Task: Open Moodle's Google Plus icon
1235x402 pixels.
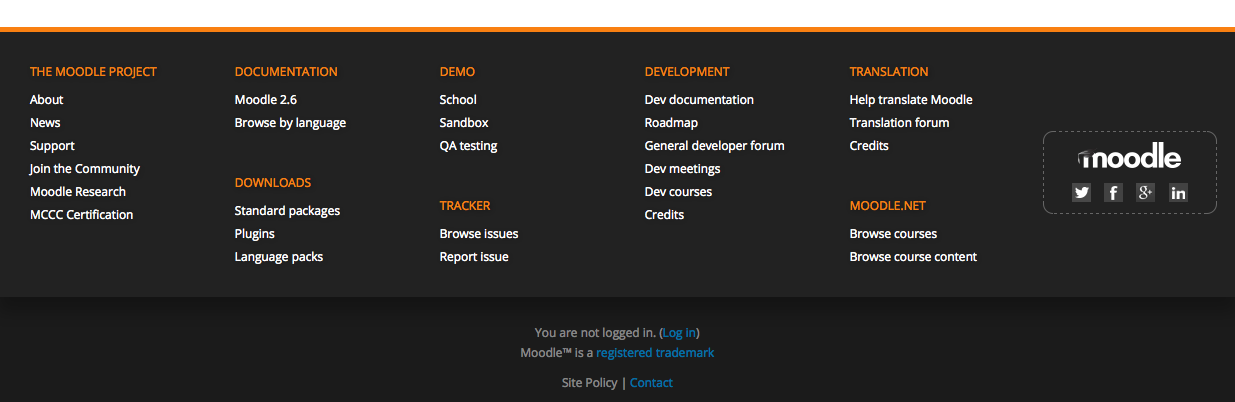Action: [1146, 193]
